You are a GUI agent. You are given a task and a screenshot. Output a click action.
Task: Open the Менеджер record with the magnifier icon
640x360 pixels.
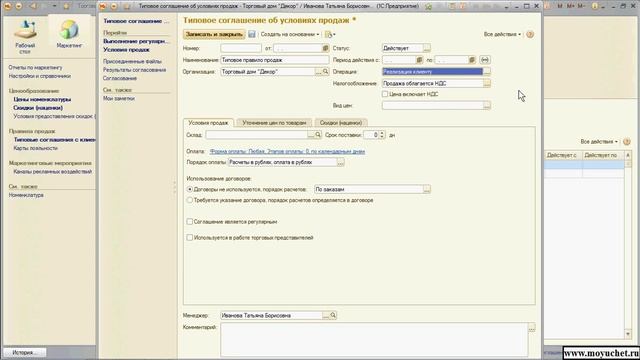pos(333,316)
